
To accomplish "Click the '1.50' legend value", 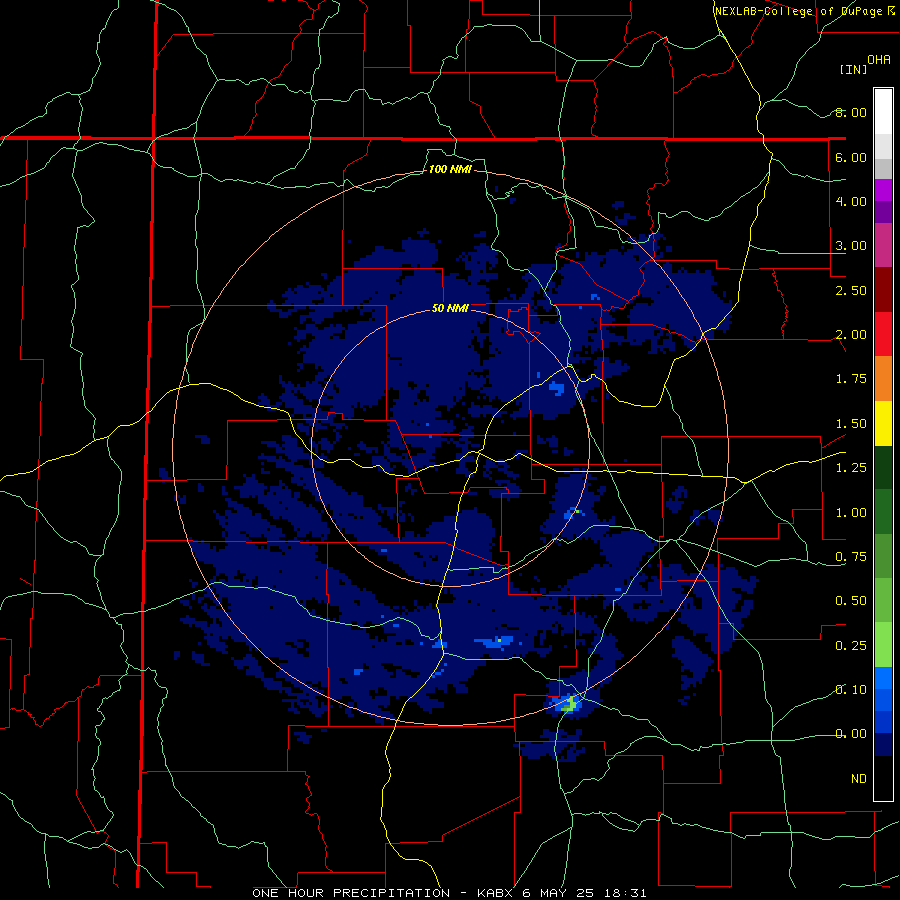I will coord(851,424).
